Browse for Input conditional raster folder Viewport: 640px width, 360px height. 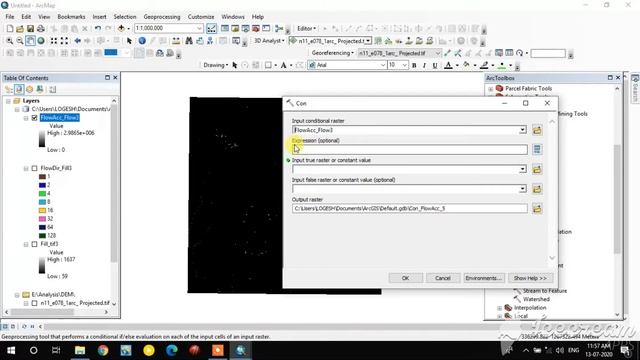pyautogui.click(x=537, y=130)
